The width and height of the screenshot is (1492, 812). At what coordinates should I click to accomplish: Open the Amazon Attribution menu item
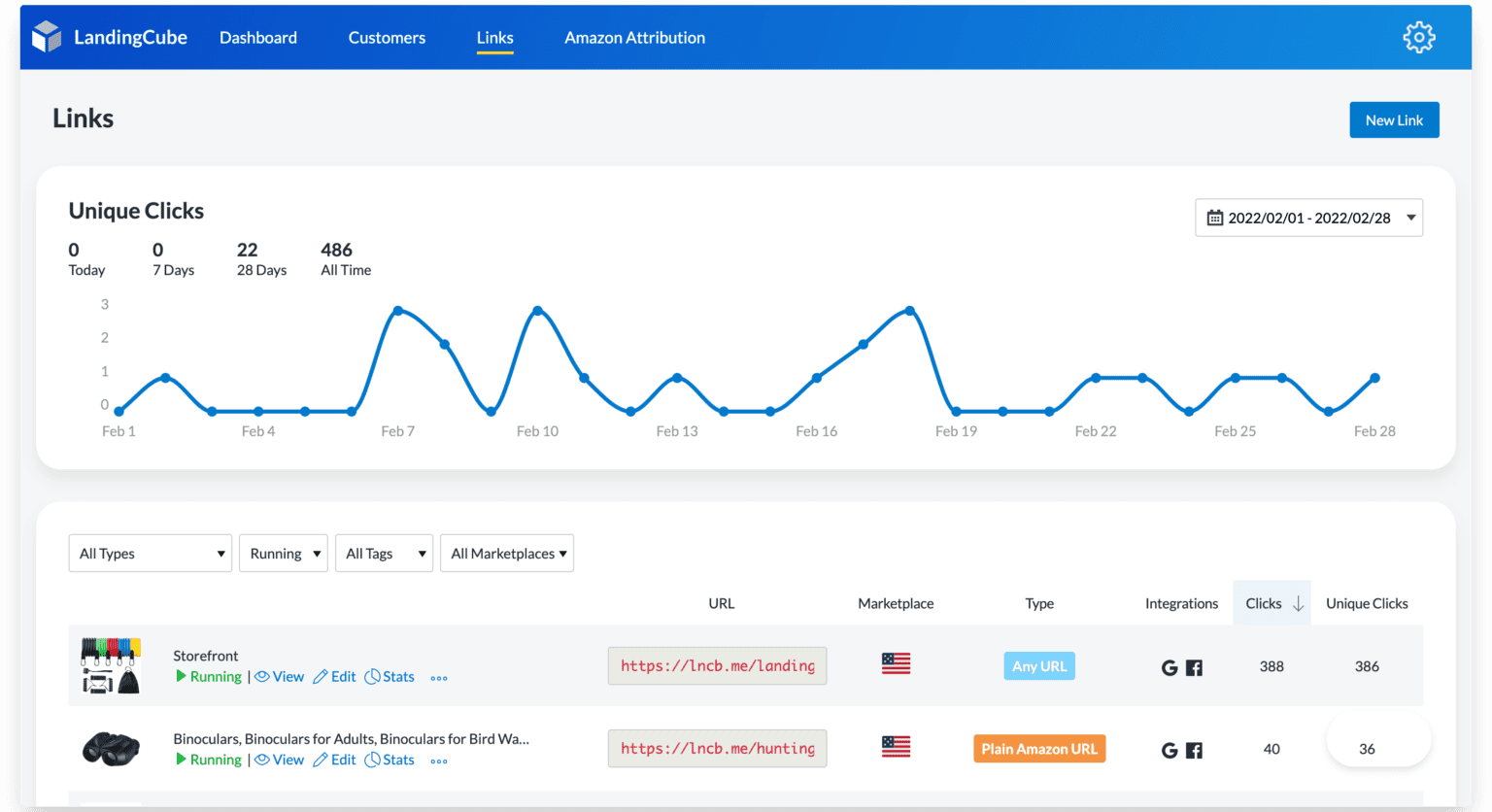point(633,38)
